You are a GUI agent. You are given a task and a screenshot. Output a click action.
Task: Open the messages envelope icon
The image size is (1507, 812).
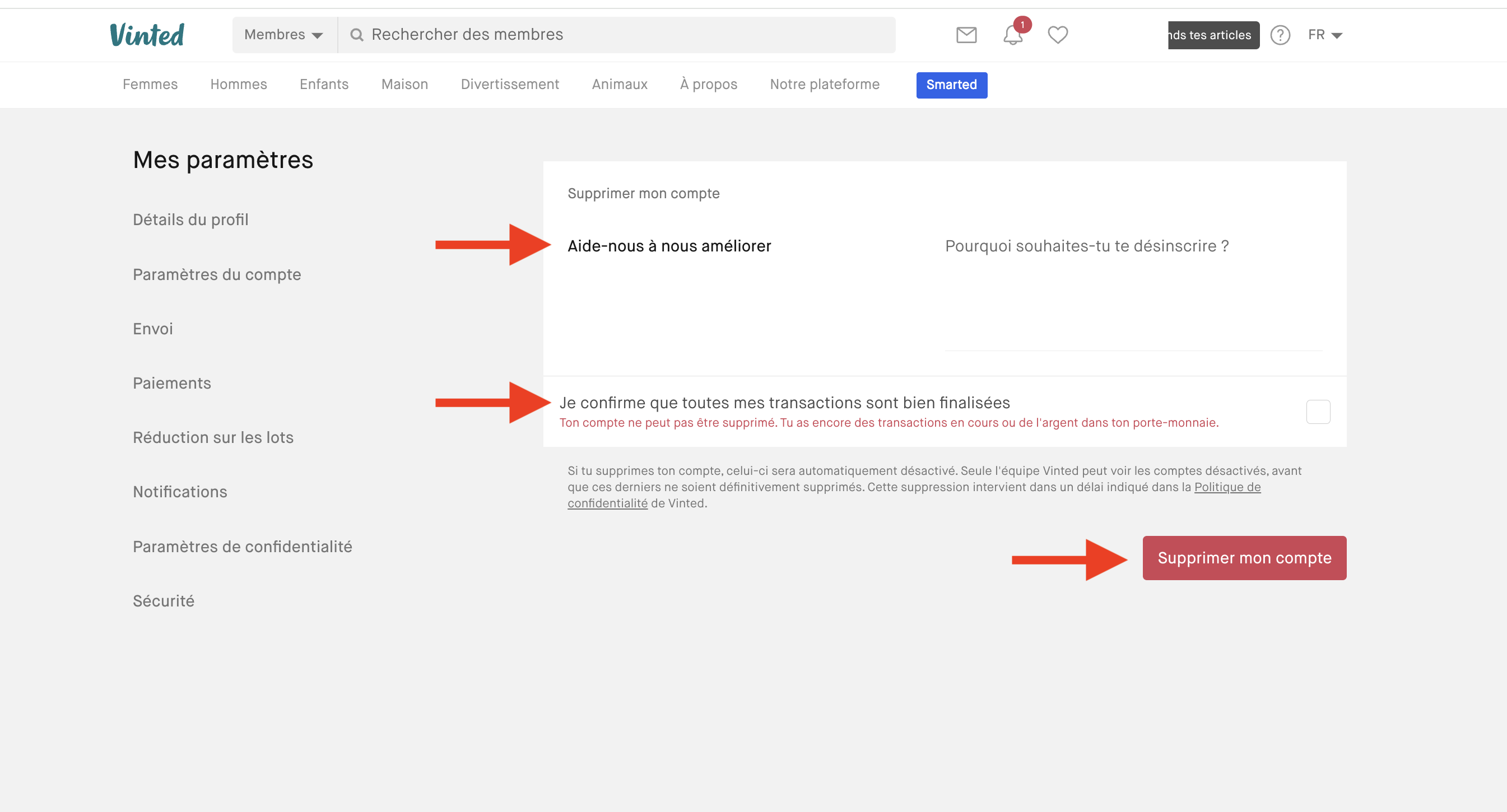[966, 35]
